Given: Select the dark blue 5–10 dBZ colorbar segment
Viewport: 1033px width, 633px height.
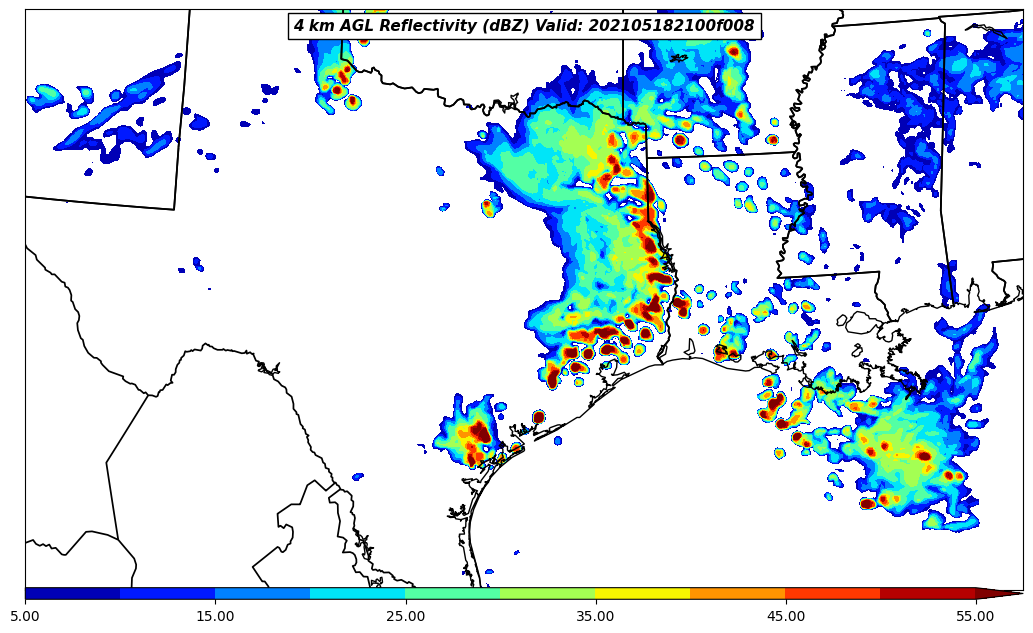Looking at the screenshot, I should coord(72,593).
